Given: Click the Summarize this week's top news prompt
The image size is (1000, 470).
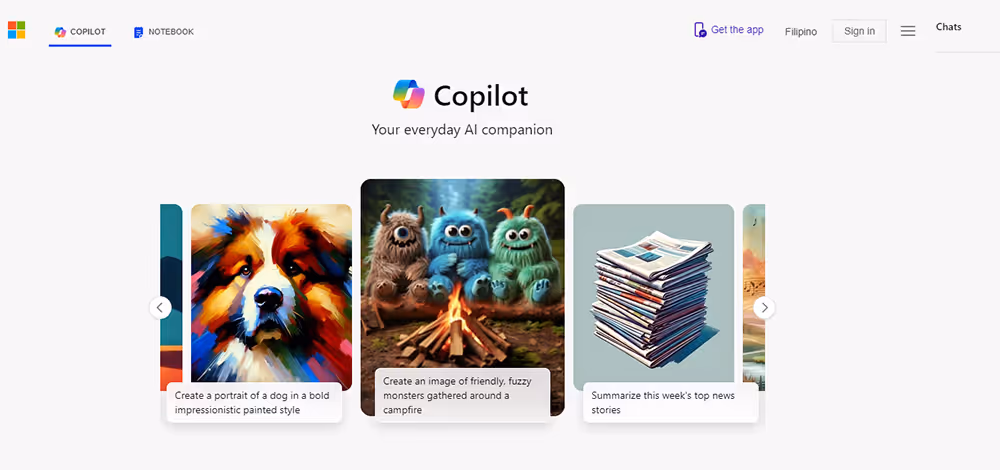Looking at the screenshot, I should pos(670,402).
